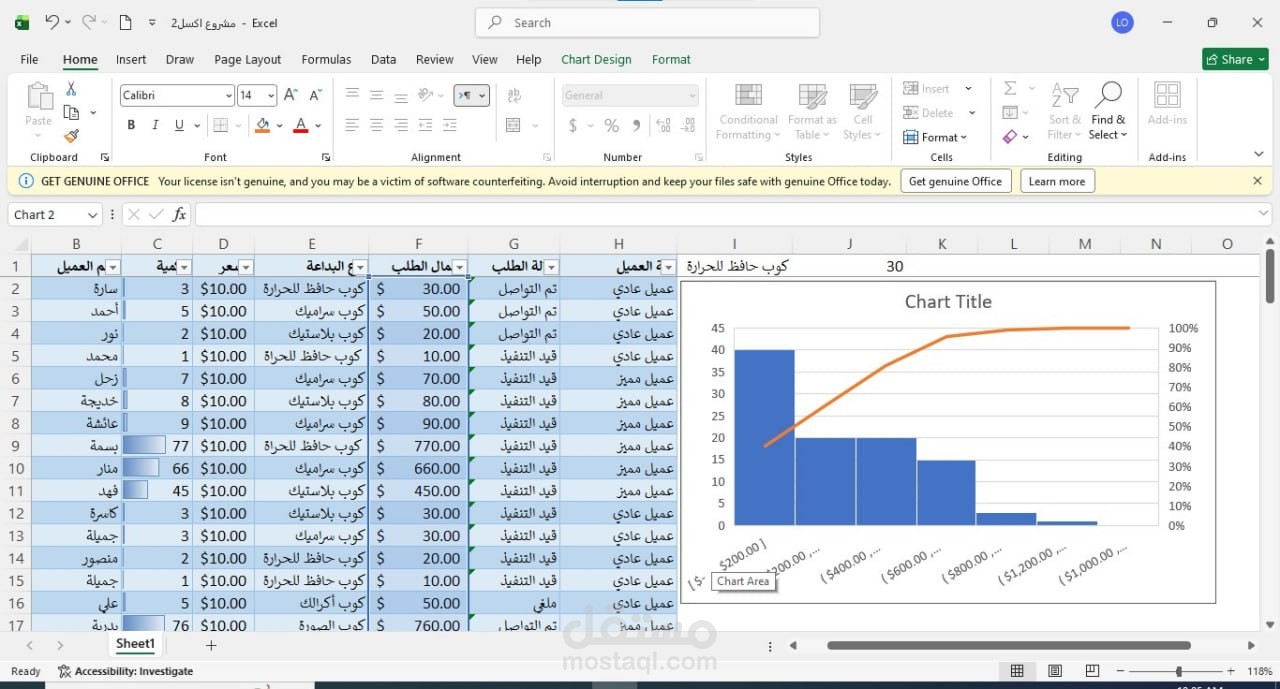Open the font size 14 dropdown
This screenshot has height=689, width=1280.
click(270, 95)
